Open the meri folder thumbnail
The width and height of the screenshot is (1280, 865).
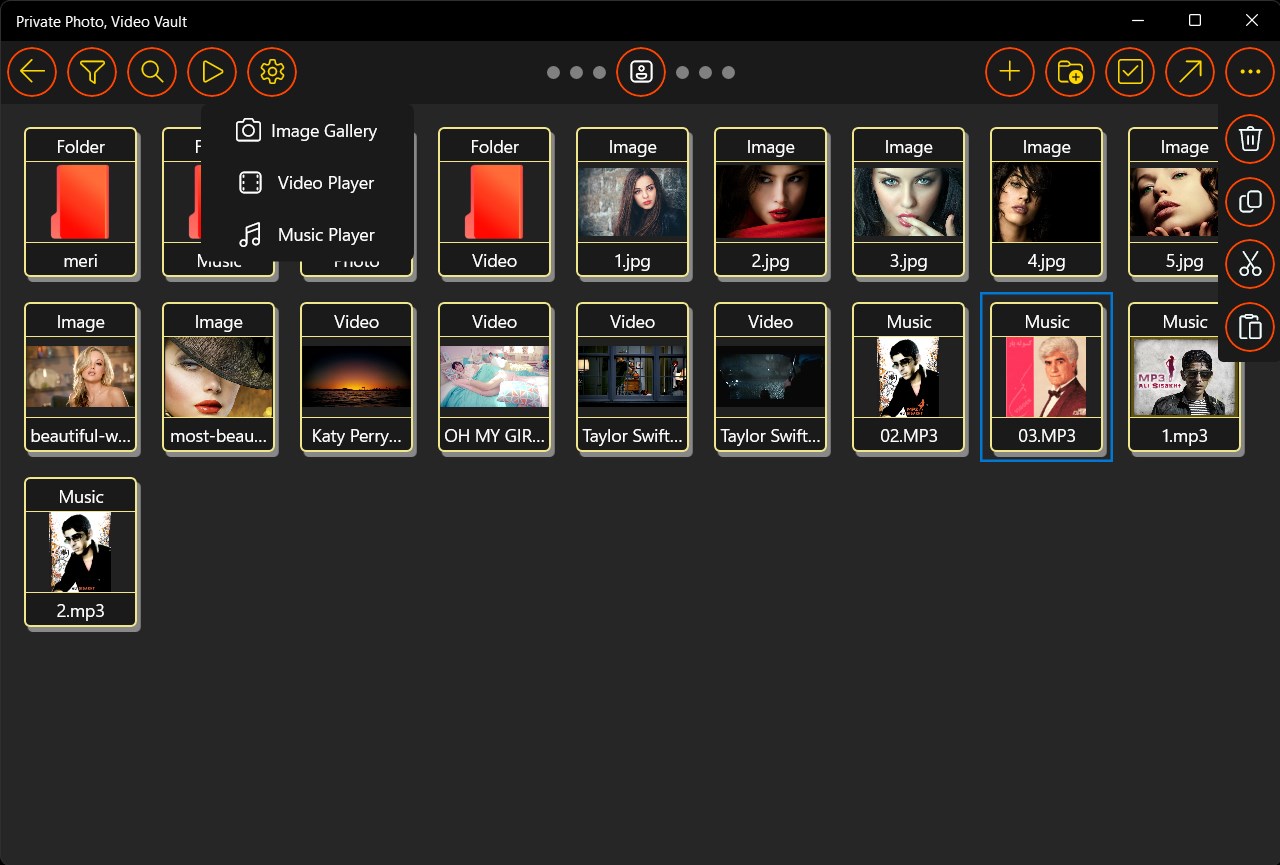pyautogui.click(x=81, y=203)
